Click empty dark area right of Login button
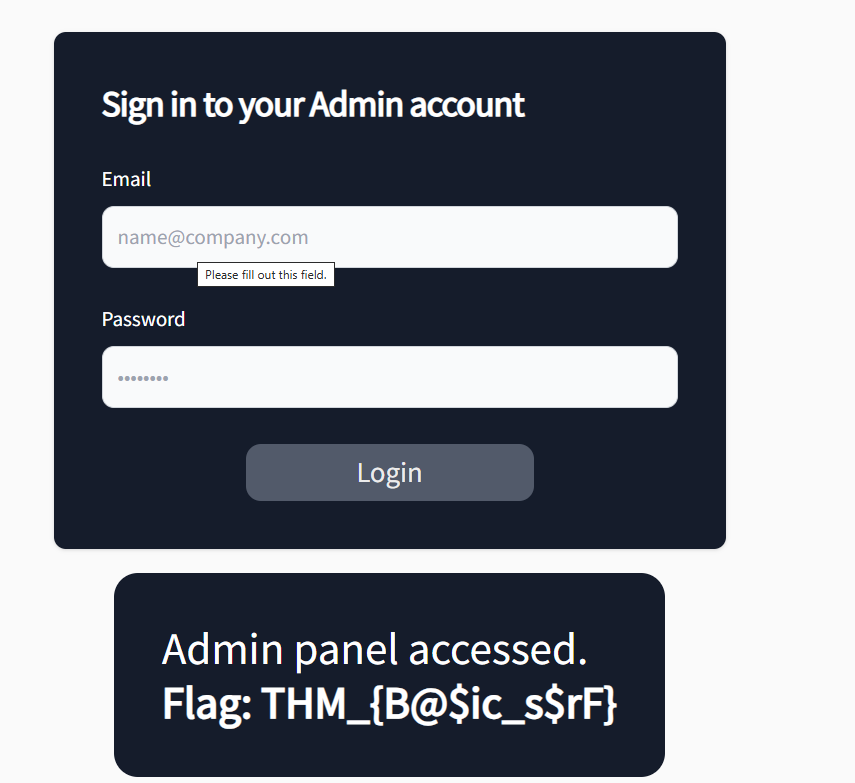The image size is (855, 783). pyautogui.click(x=629, y=472)
